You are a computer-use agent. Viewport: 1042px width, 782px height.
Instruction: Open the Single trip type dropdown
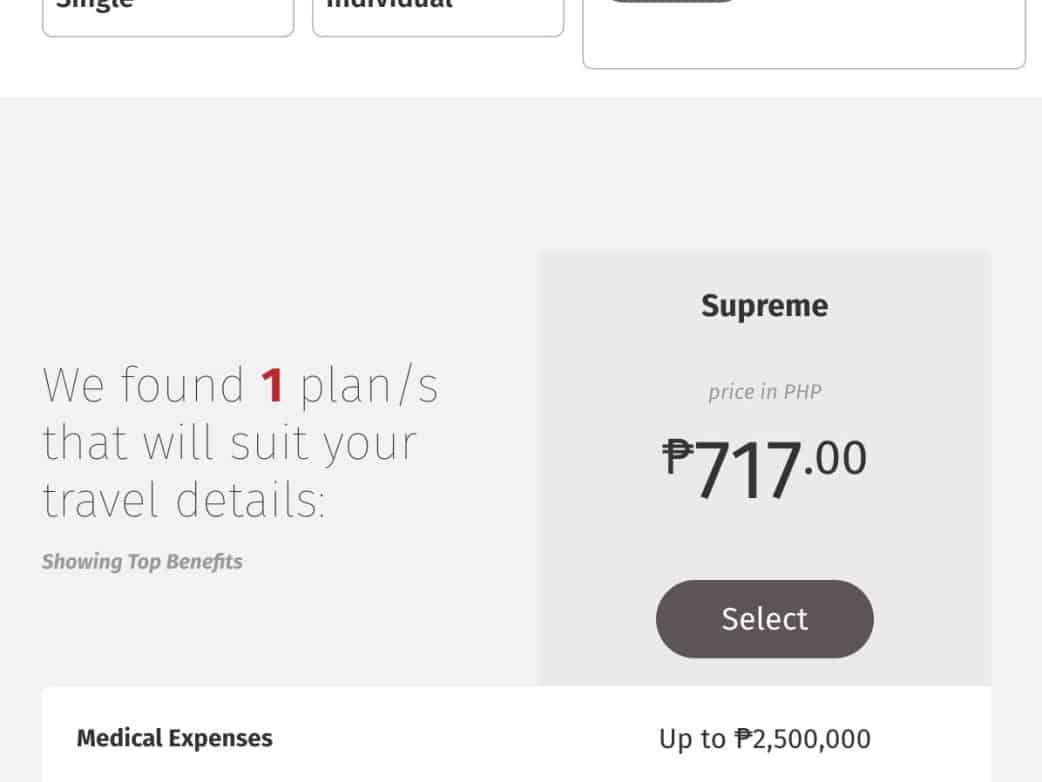[168, 15]
